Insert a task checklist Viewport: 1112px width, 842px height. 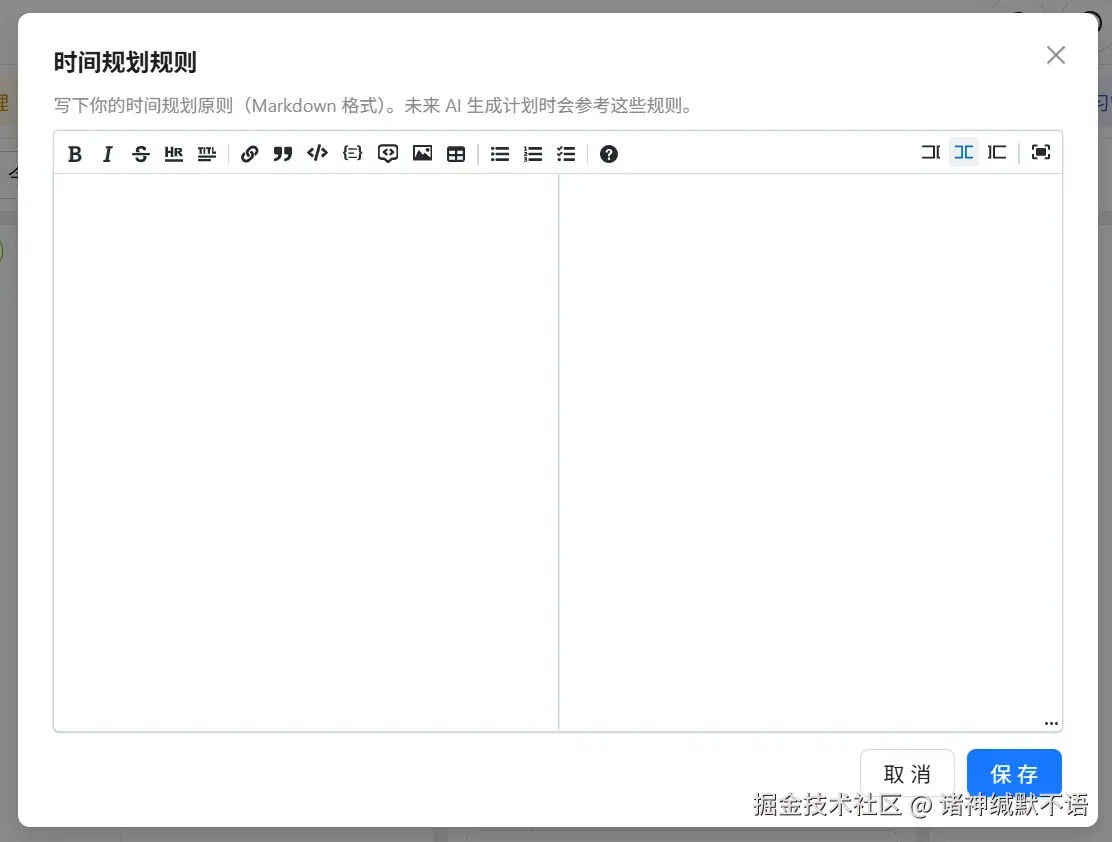tap(566, 154)
